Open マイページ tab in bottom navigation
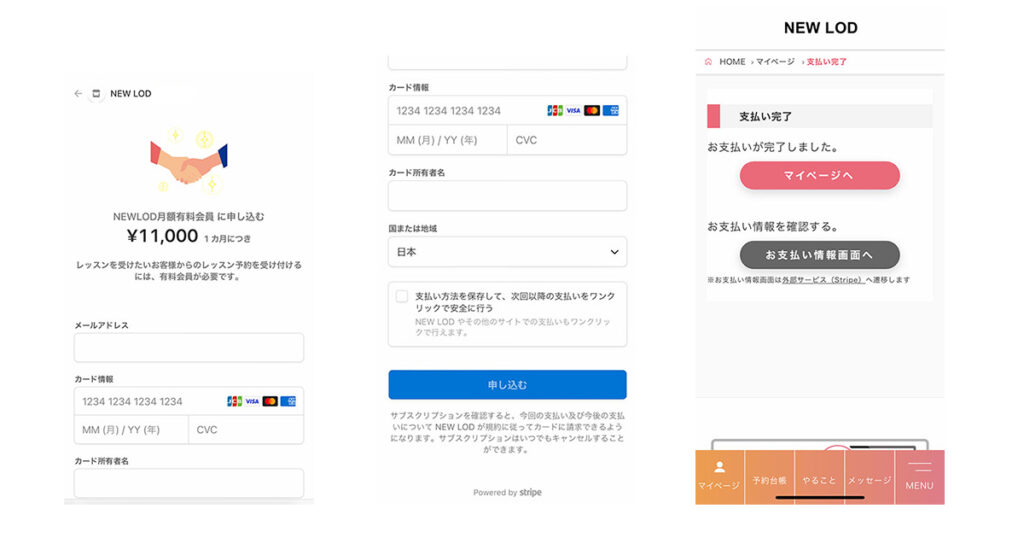The image size is (1024, 538). tap(720, 477)
